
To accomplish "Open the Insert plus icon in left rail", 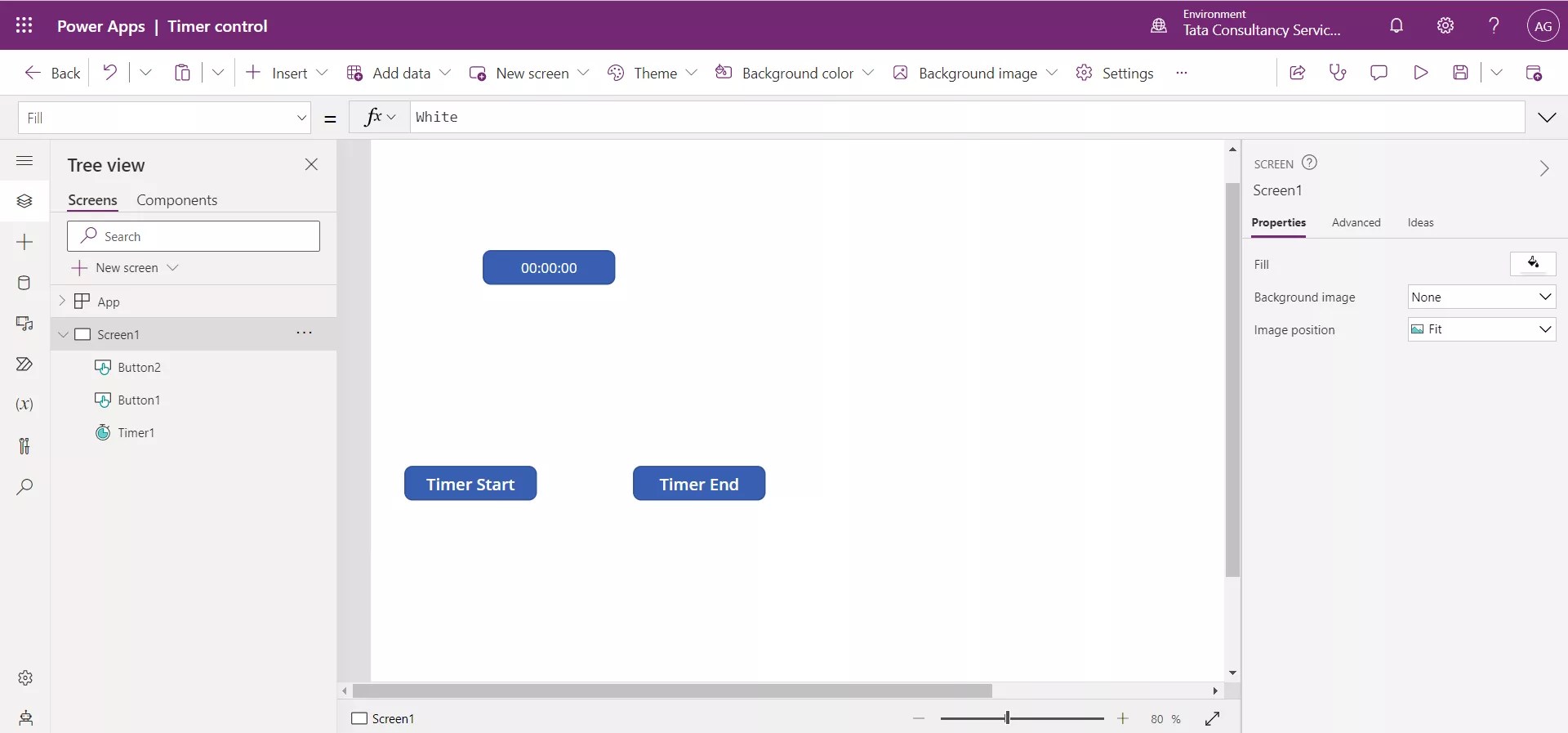I will pyautogui.click(x=24, y=242).
